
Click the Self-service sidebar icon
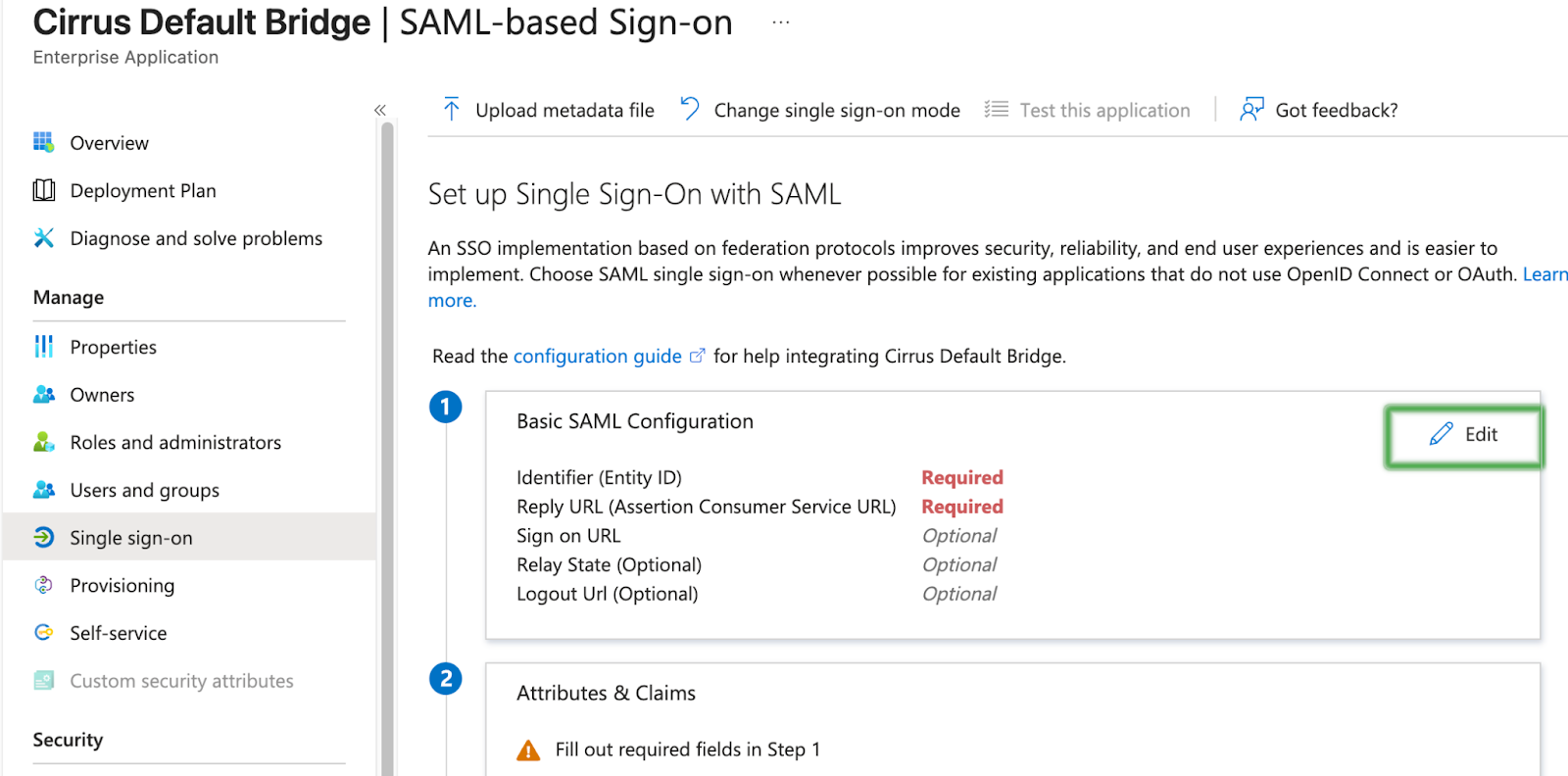(x=43, y=633)
